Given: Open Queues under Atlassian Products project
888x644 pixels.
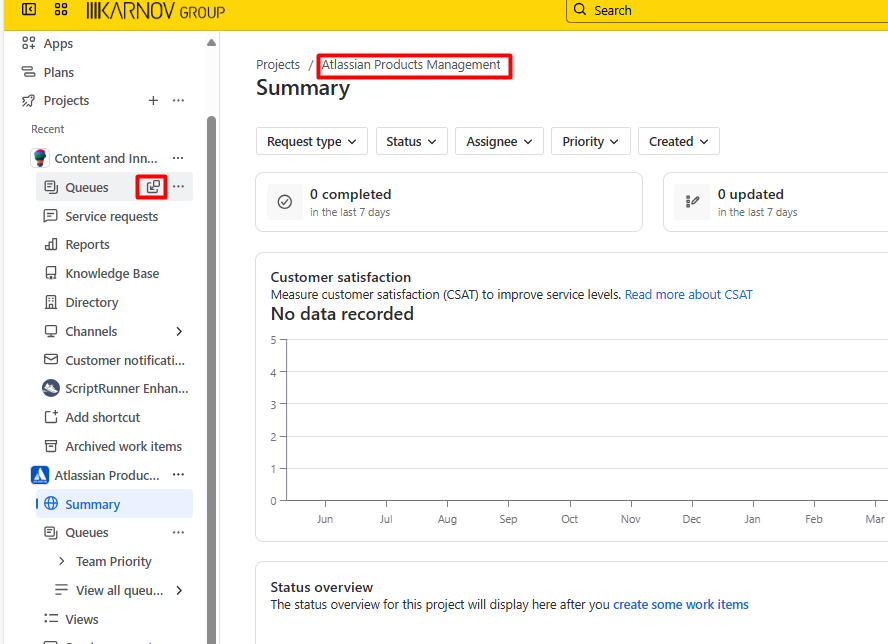Looking at the screenshot, I should point(87,532).
